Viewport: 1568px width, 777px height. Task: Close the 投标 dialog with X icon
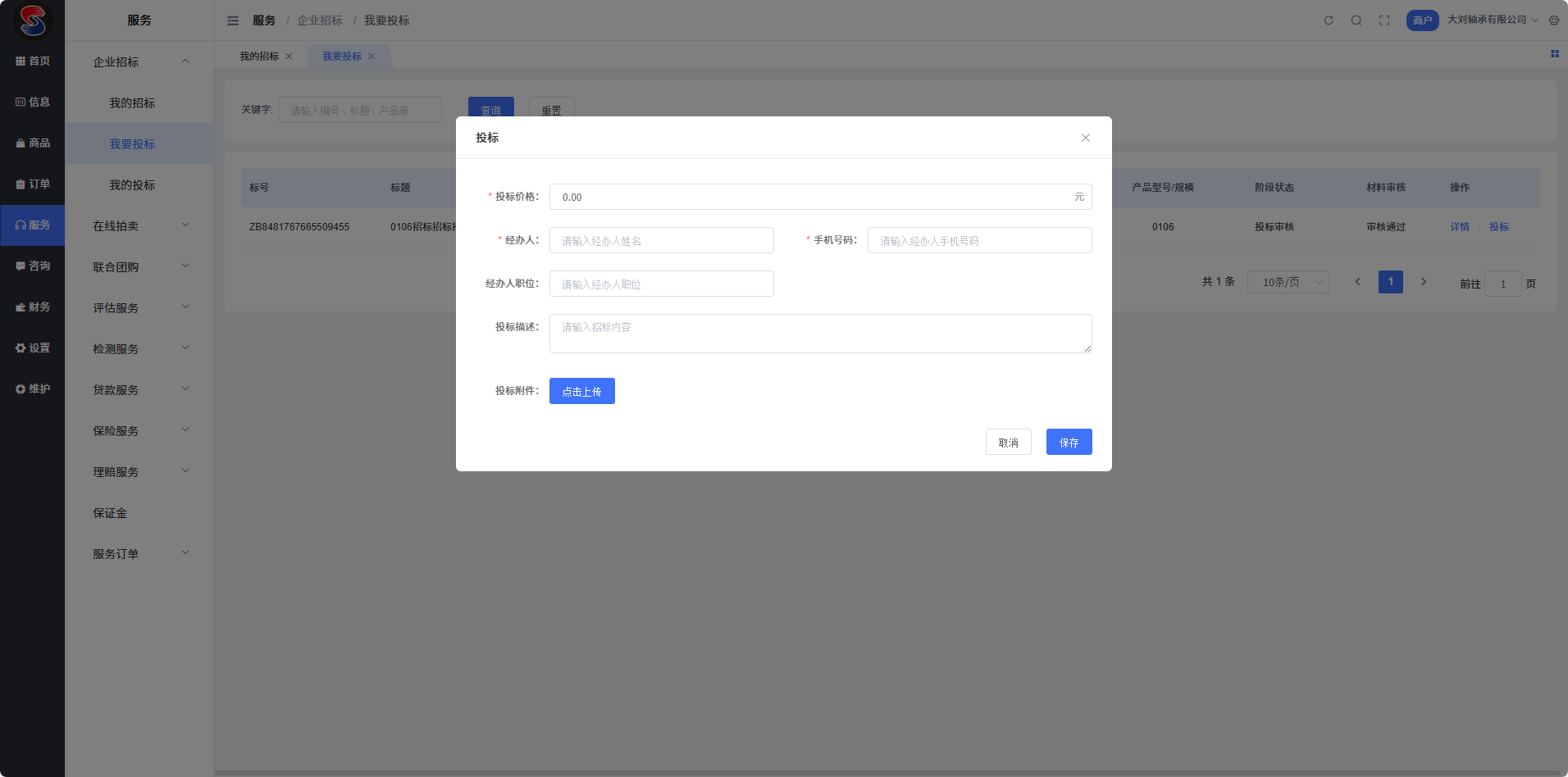pyautogui.click(x=1086, y=138)
